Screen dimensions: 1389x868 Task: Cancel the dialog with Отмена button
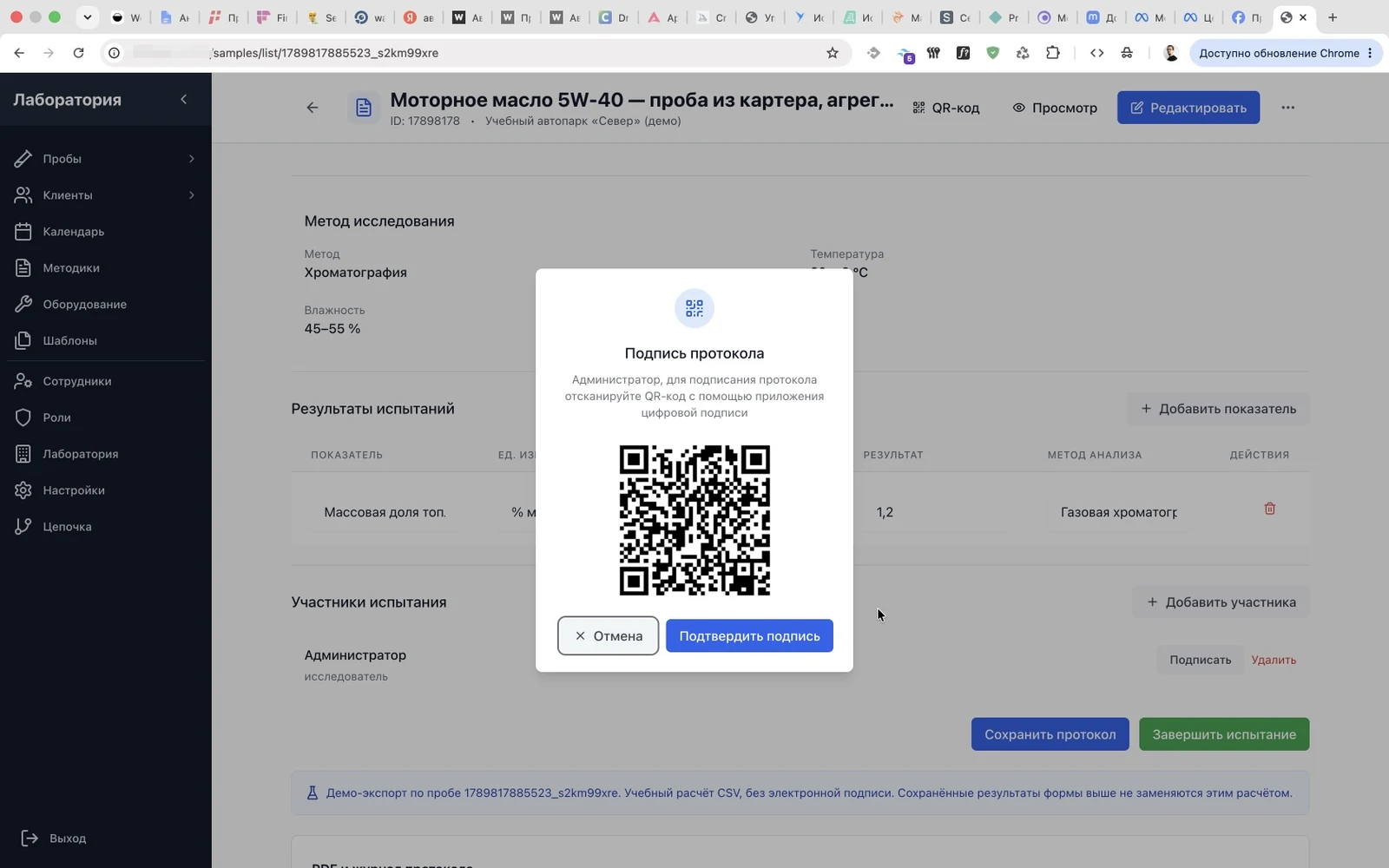(x=608, y=635)
